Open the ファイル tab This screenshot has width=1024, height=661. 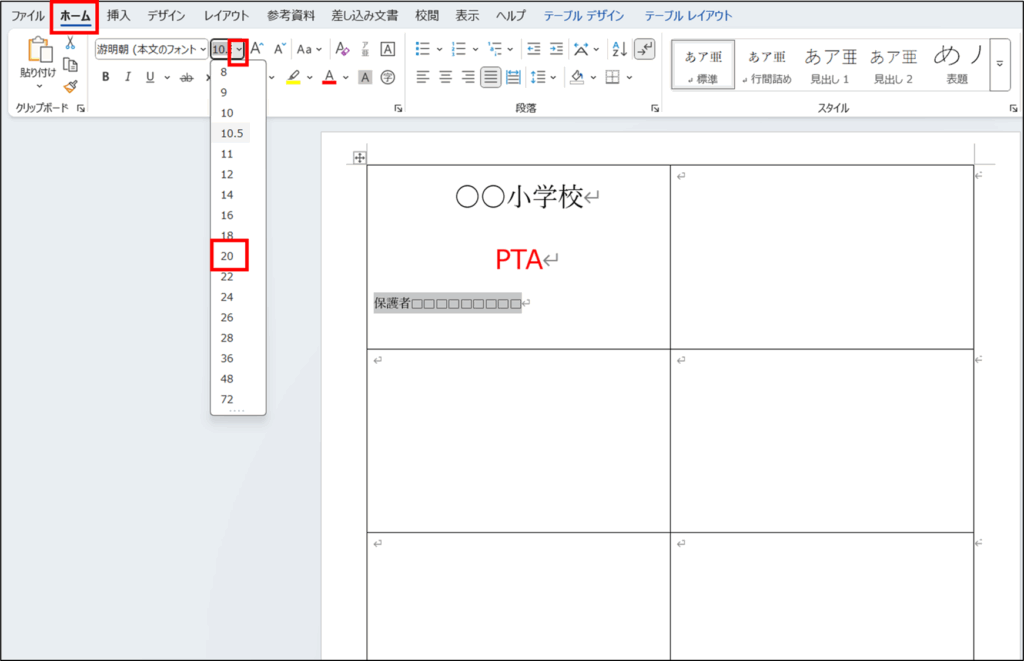[x=27, y=15]
